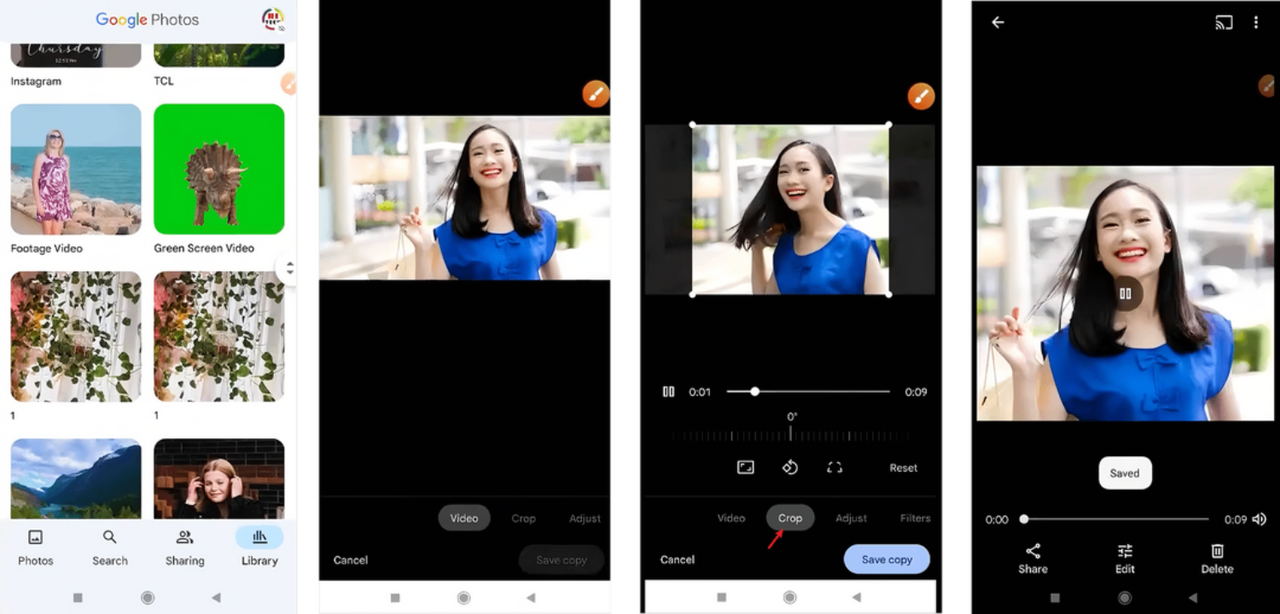Switch to Video tab in the Crop screen
1280x614 pixels.
(x=731, y=518)
